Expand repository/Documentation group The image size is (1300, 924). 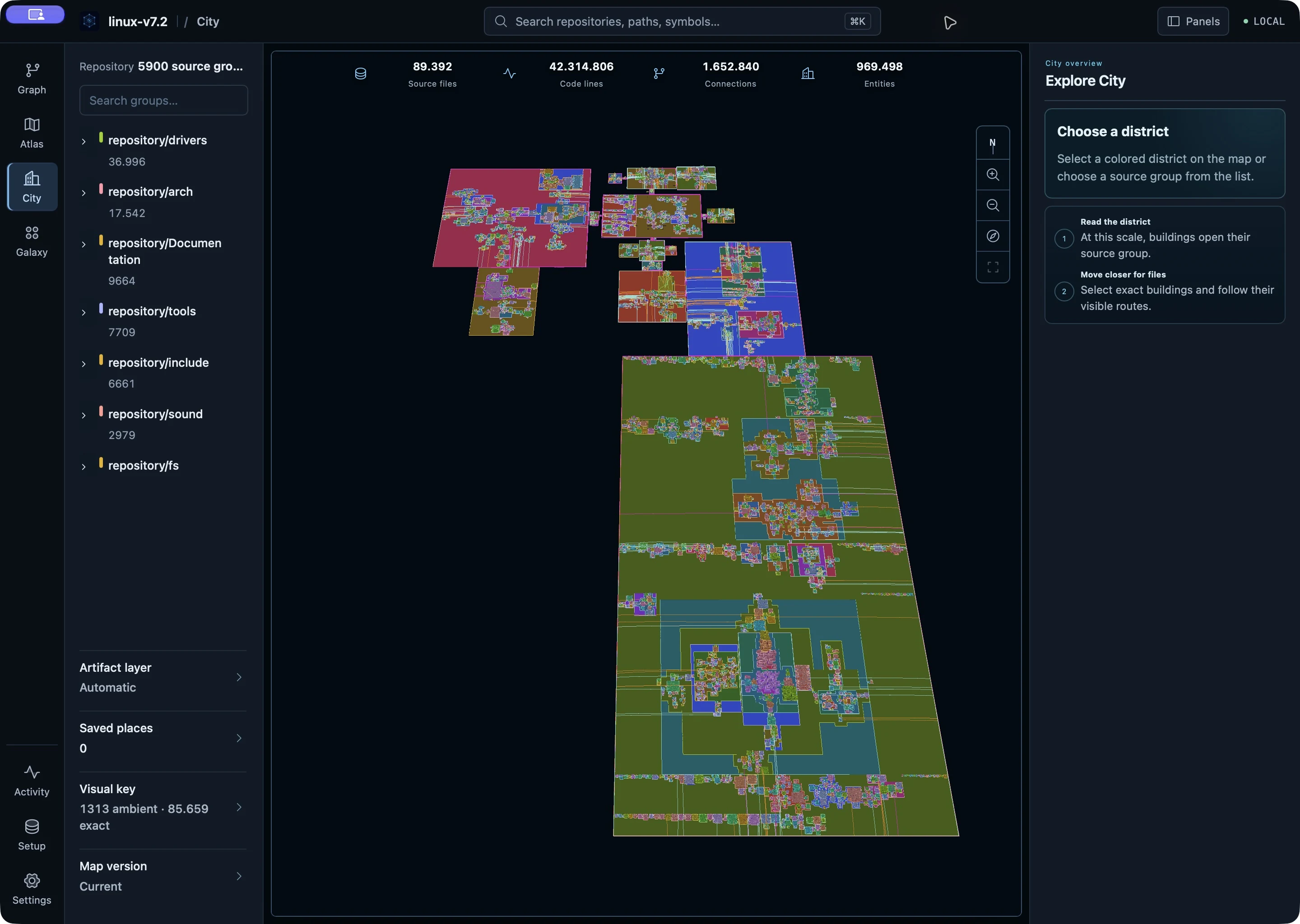(84, 244)
